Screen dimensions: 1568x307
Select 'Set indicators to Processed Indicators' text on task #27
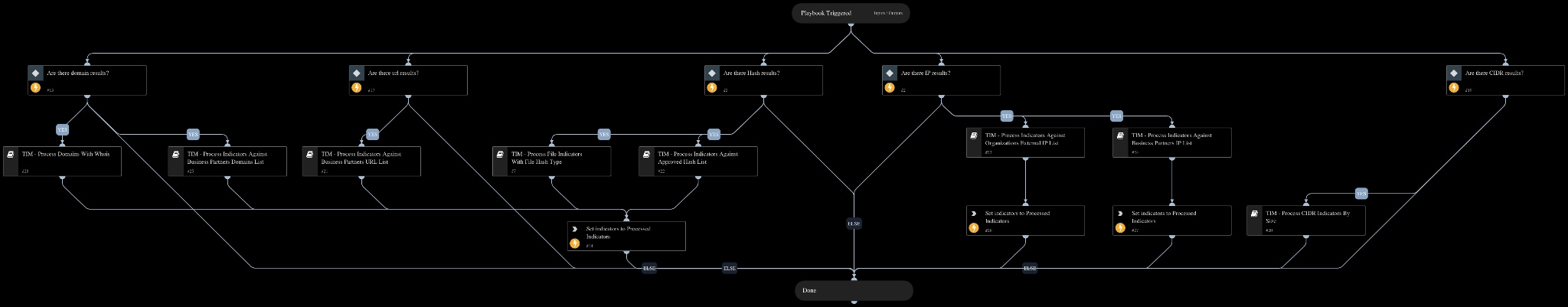pyautogui.click(x=1164, y=217)
